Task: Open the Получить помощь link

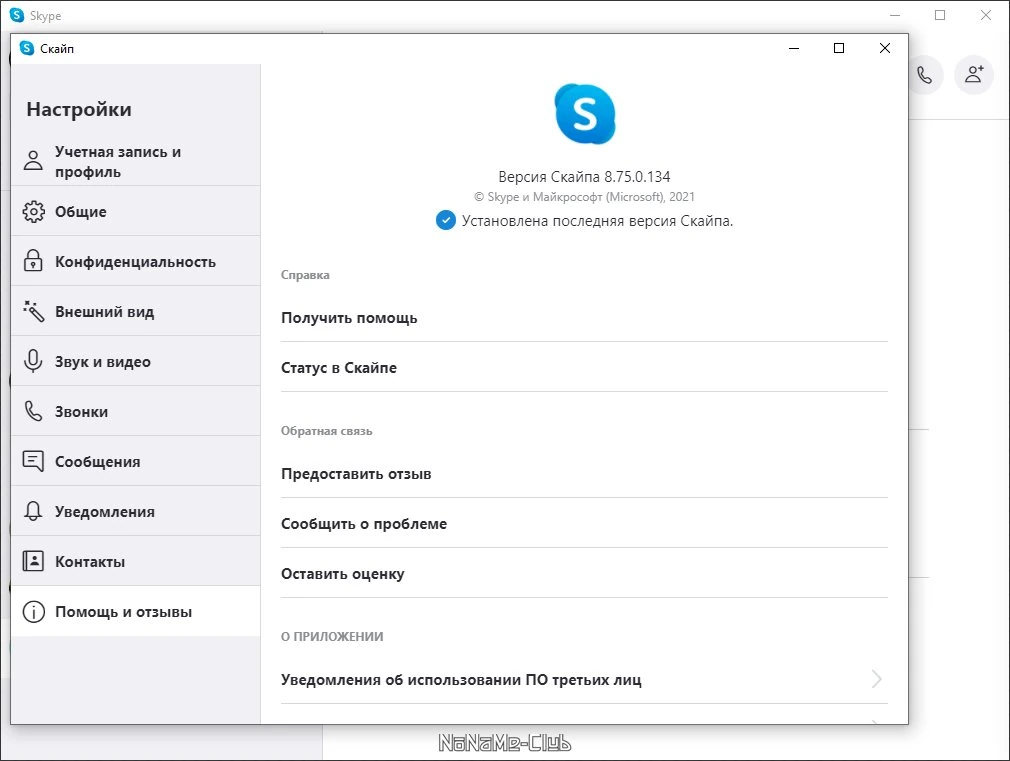Action: [x=584, y=318]
